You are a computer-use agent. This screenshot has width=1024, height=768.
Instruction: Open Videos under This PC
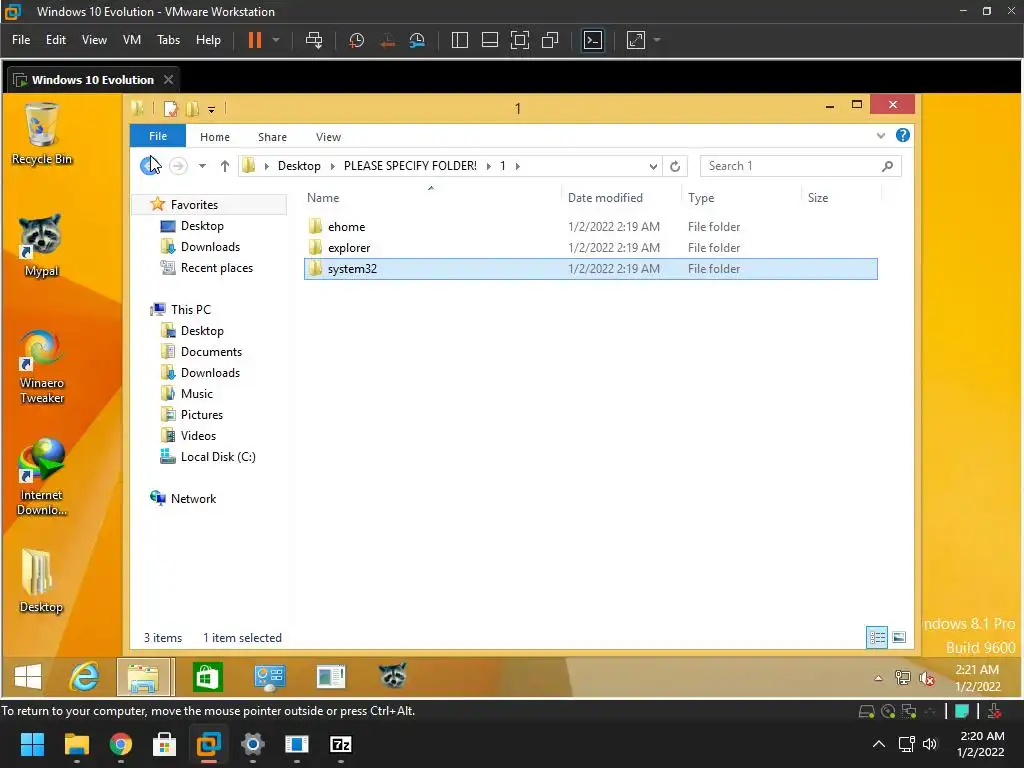198,436
